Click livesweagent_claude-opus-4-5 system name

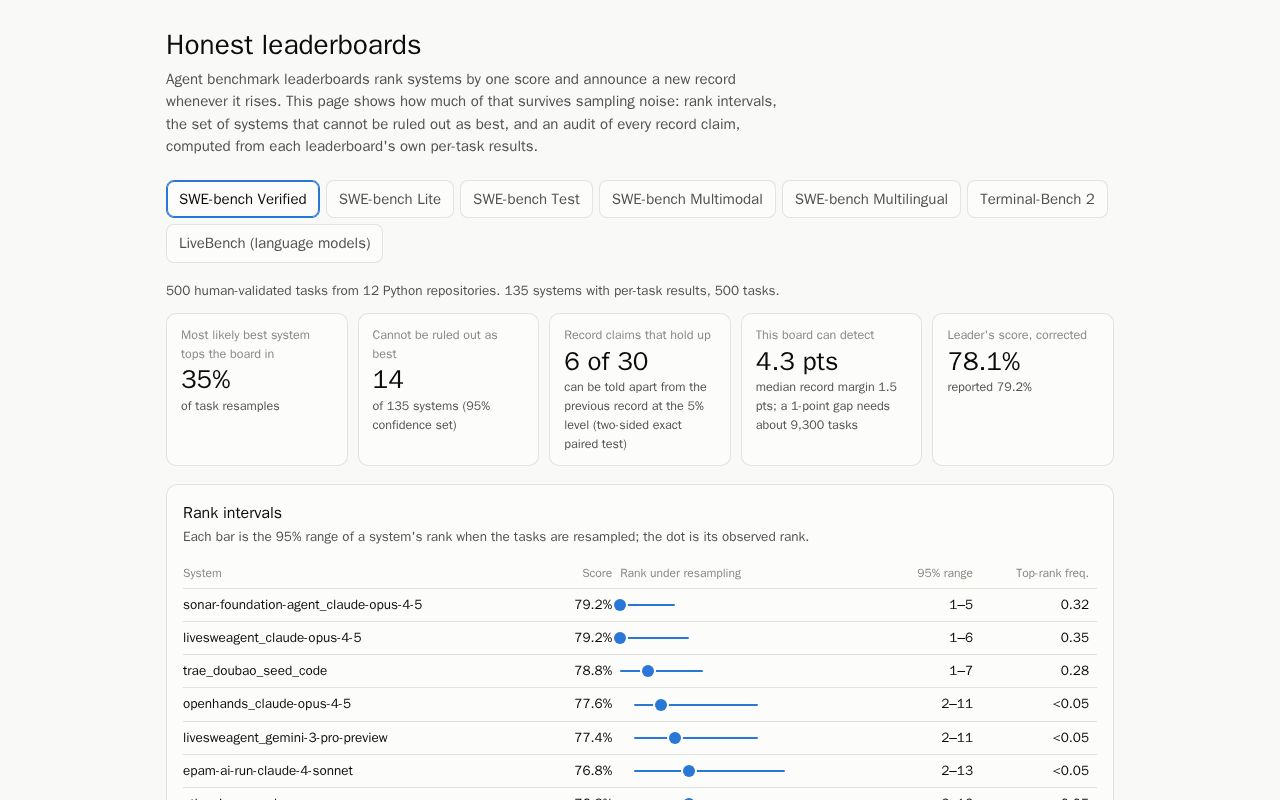coord(272,638)
